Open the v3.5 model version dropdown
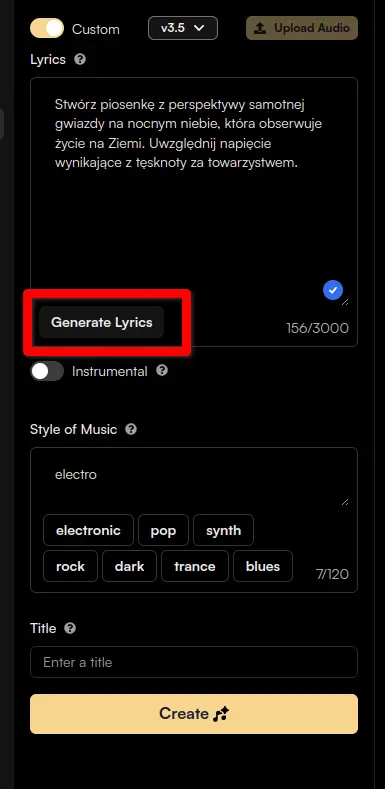 click(x=183, y=28)
